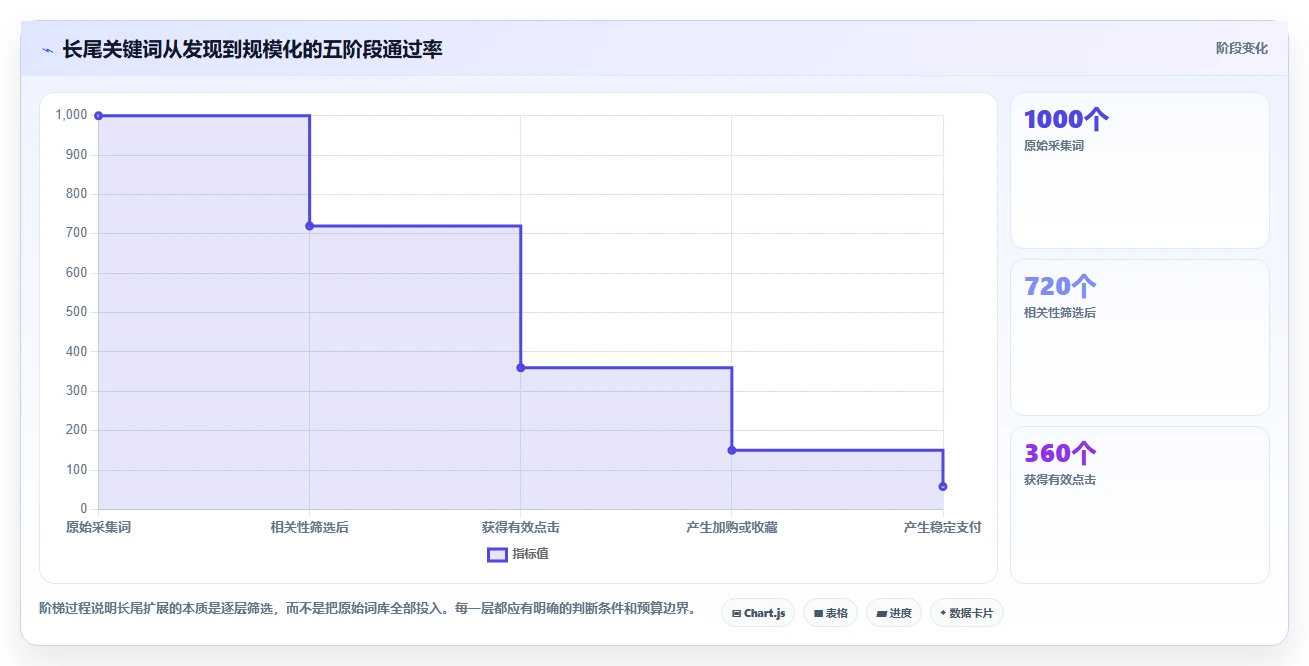Click the 阶段变化 label in the header
This screenshot has height=666, width=1309.
coord(1241,49)
